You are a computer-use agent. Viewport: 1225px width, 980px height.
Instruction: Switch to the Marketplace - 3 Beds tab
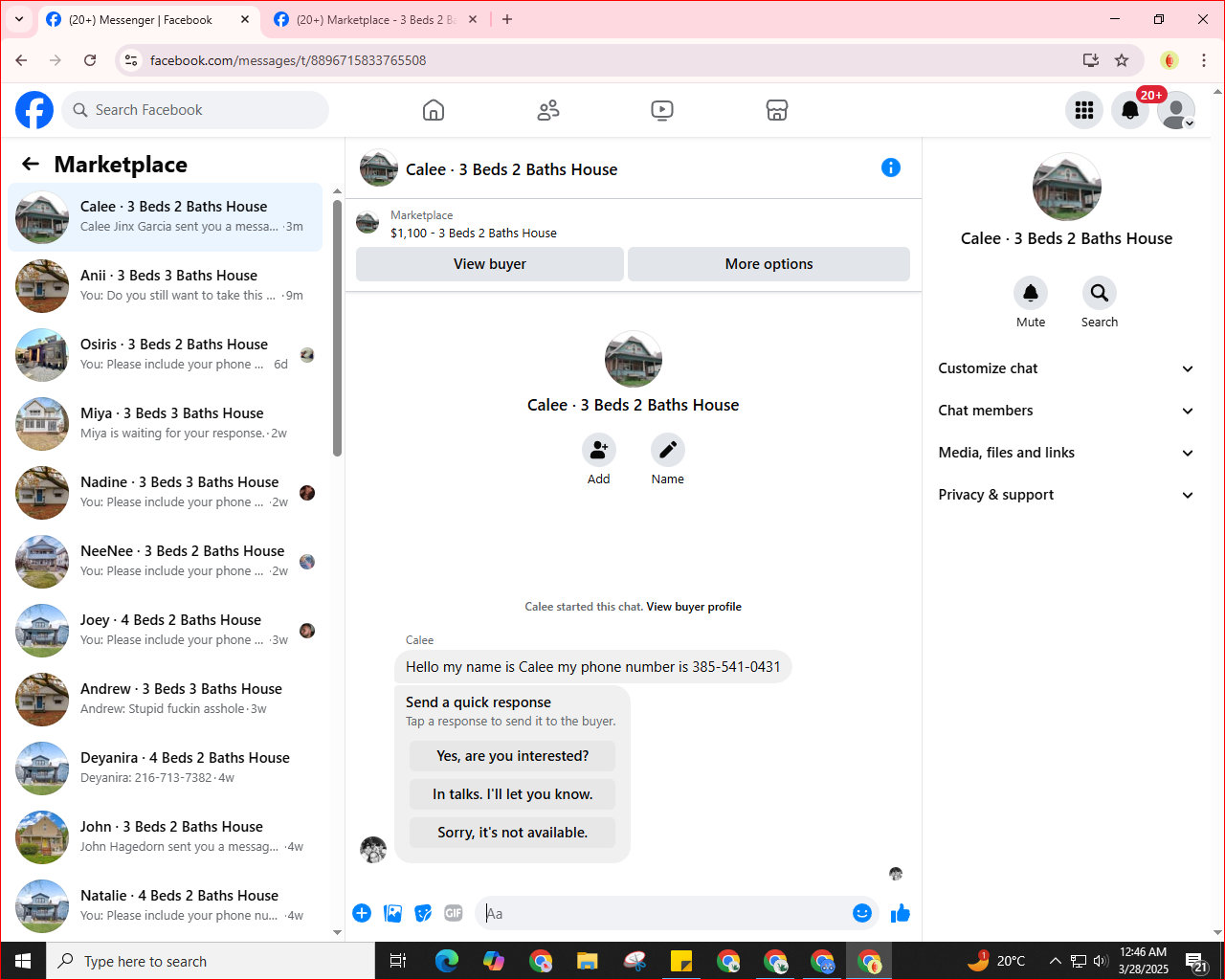tap(376, 19)
